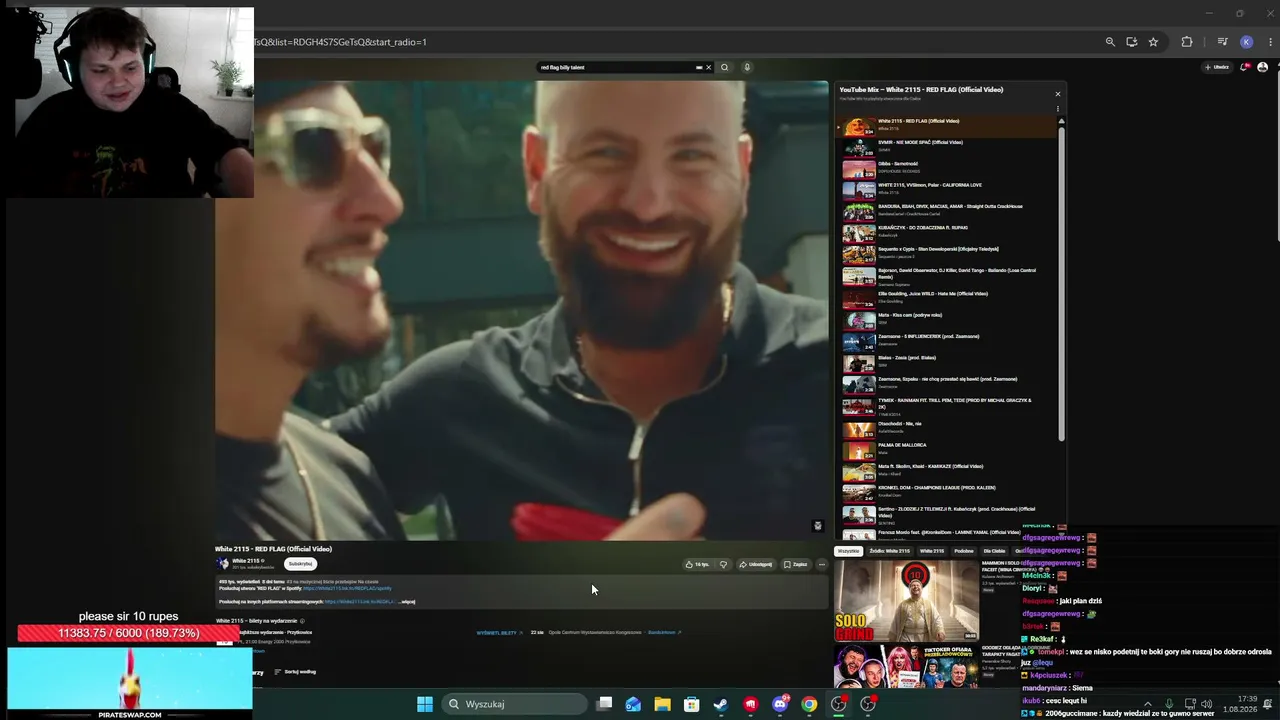Like the RED FLAG video
The width and height of the screenshot is (1280, 720).
pyautogui.click(x=698, y=564)
